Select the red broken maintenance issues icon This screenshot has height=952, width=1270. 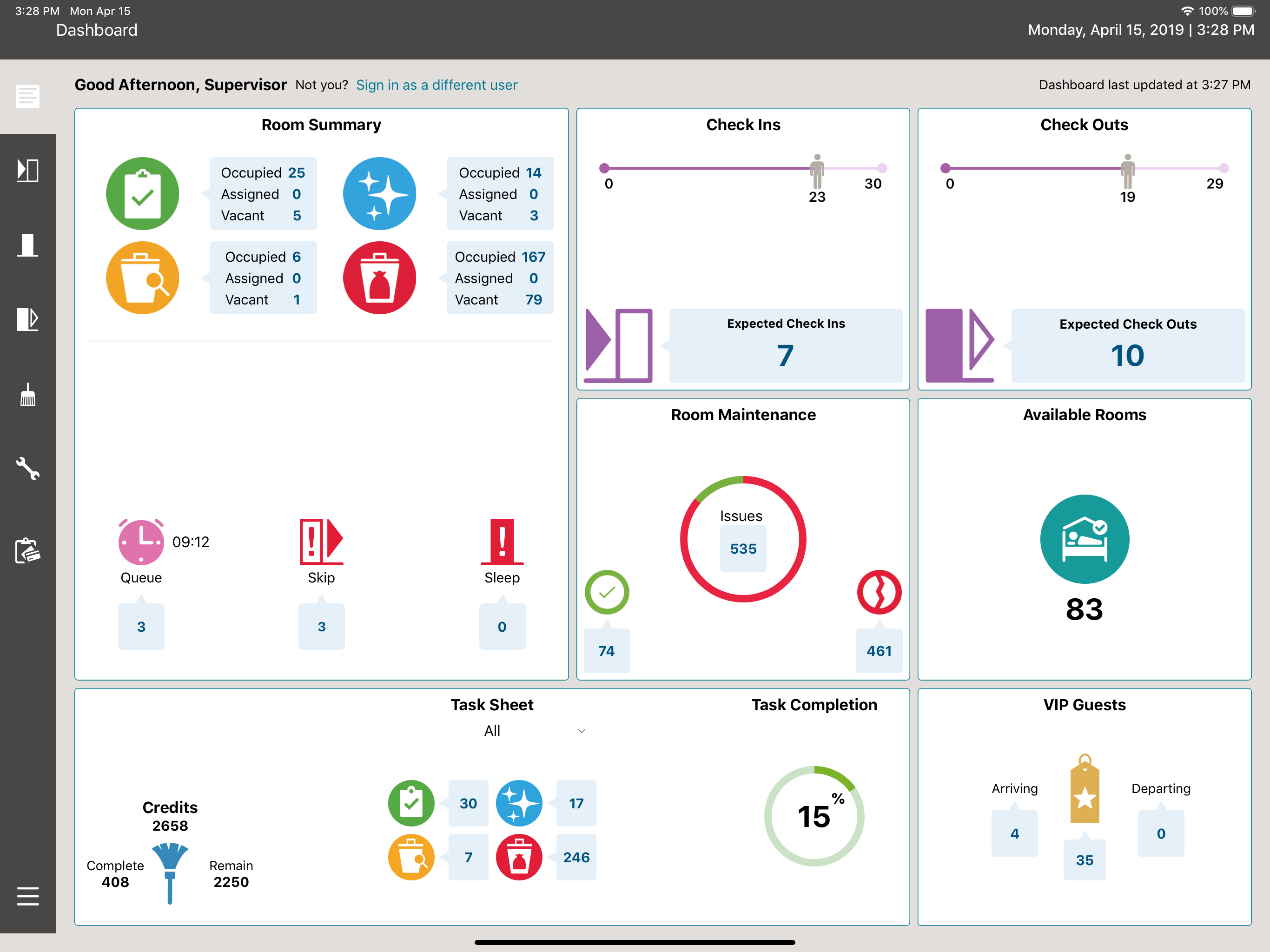879,592
